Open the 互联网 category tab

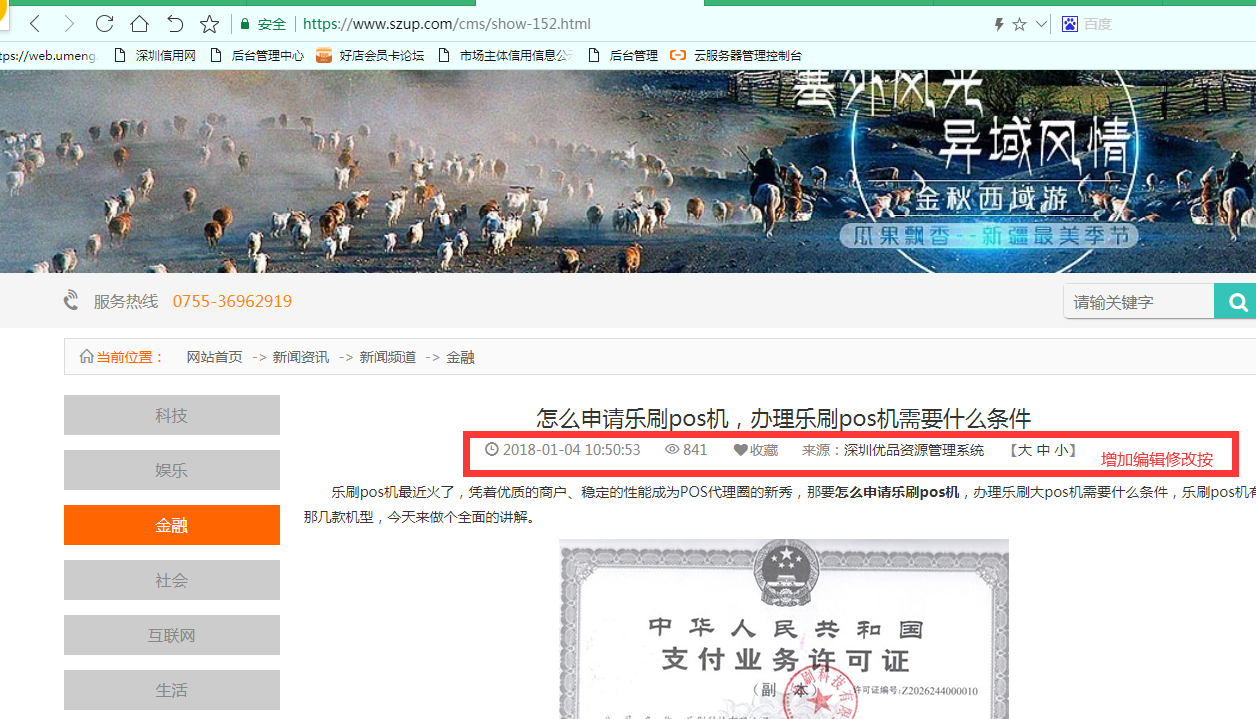(172, 635)
